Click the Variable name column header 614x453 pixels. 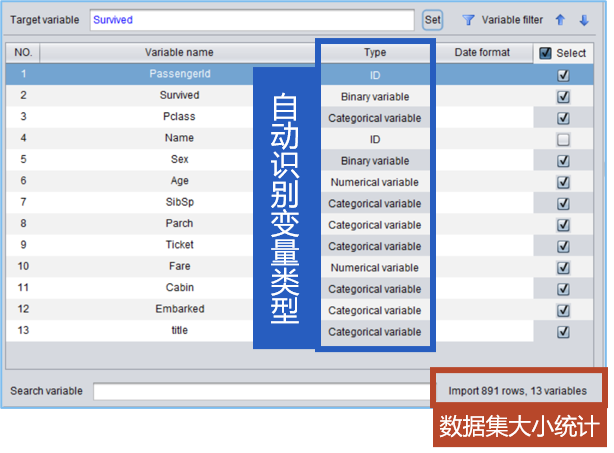click(x=179, y=52)
